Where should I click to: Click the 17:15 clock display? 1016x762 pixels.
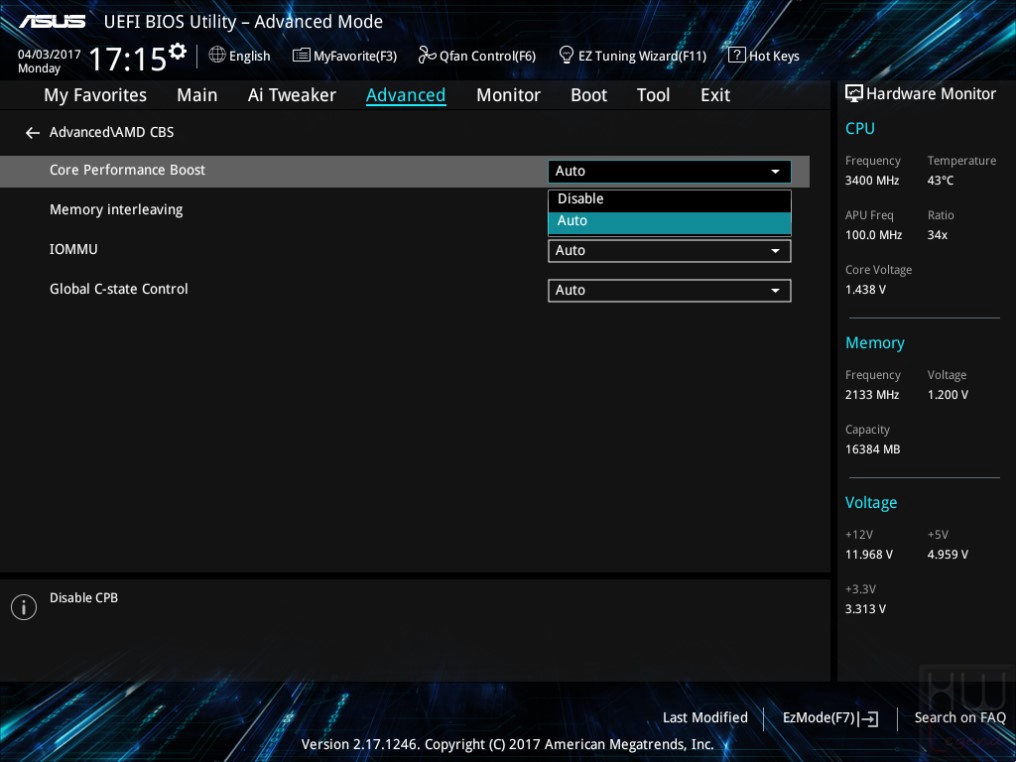[x=128, y=59]
